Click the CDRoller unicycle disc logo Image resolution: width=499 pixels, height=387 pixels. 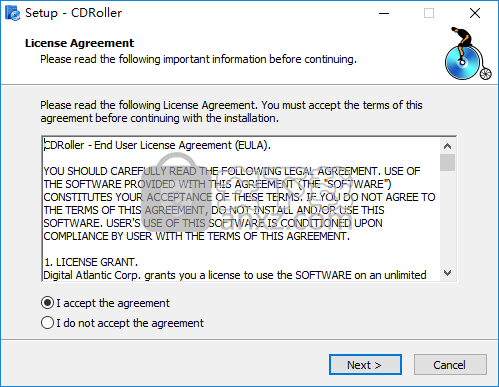468,54
